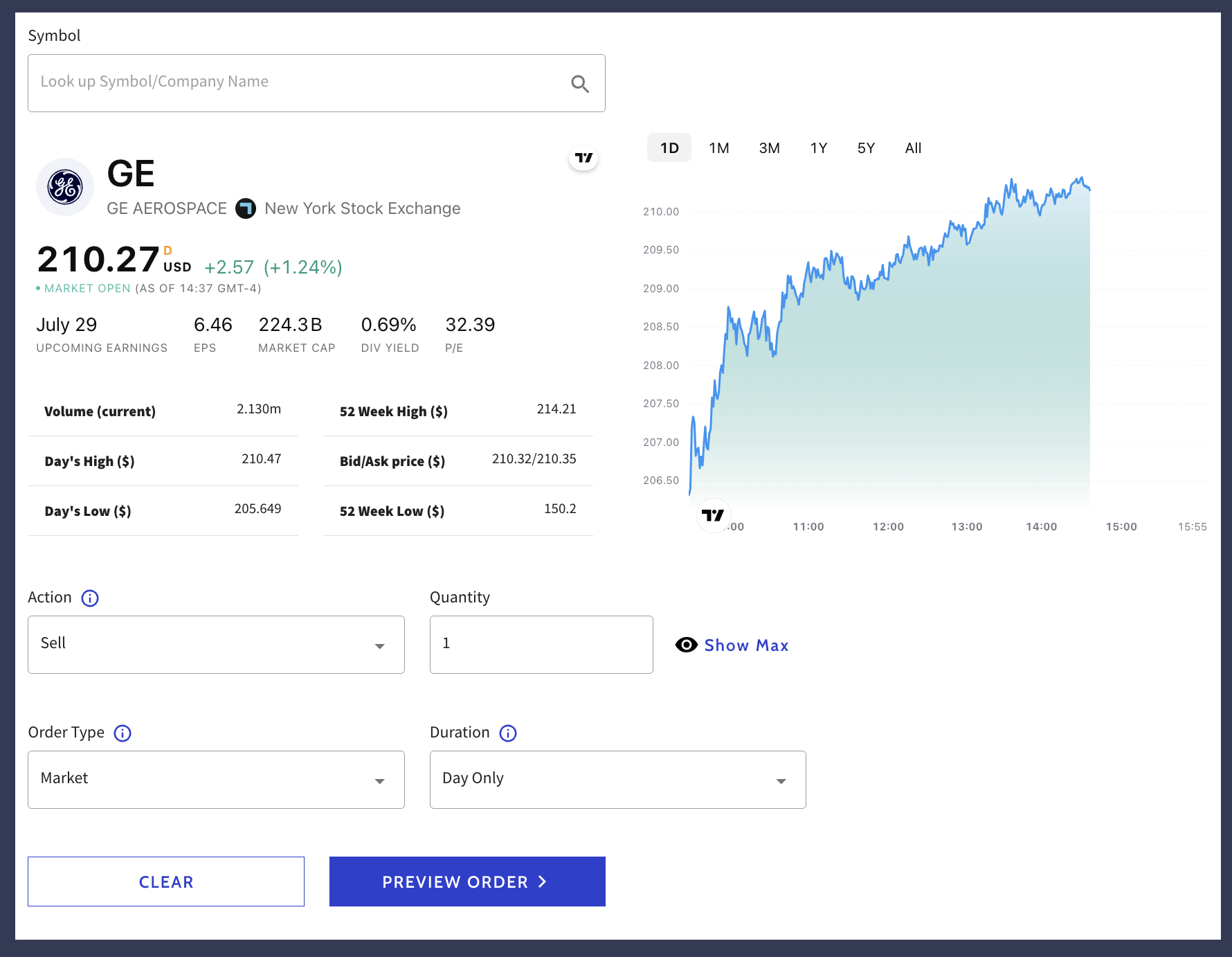Click the TradingView logo beside GE header
Image resolution: width=1232 pixels, height=957 pixels.
[x=583, y=158]
